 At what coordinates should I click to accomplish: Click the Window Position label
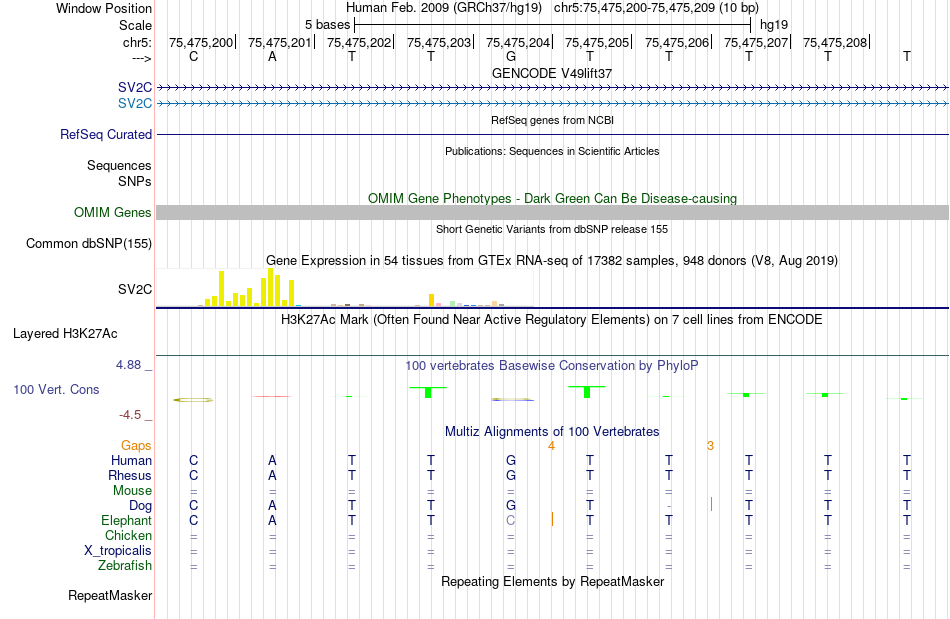[104, 8]
